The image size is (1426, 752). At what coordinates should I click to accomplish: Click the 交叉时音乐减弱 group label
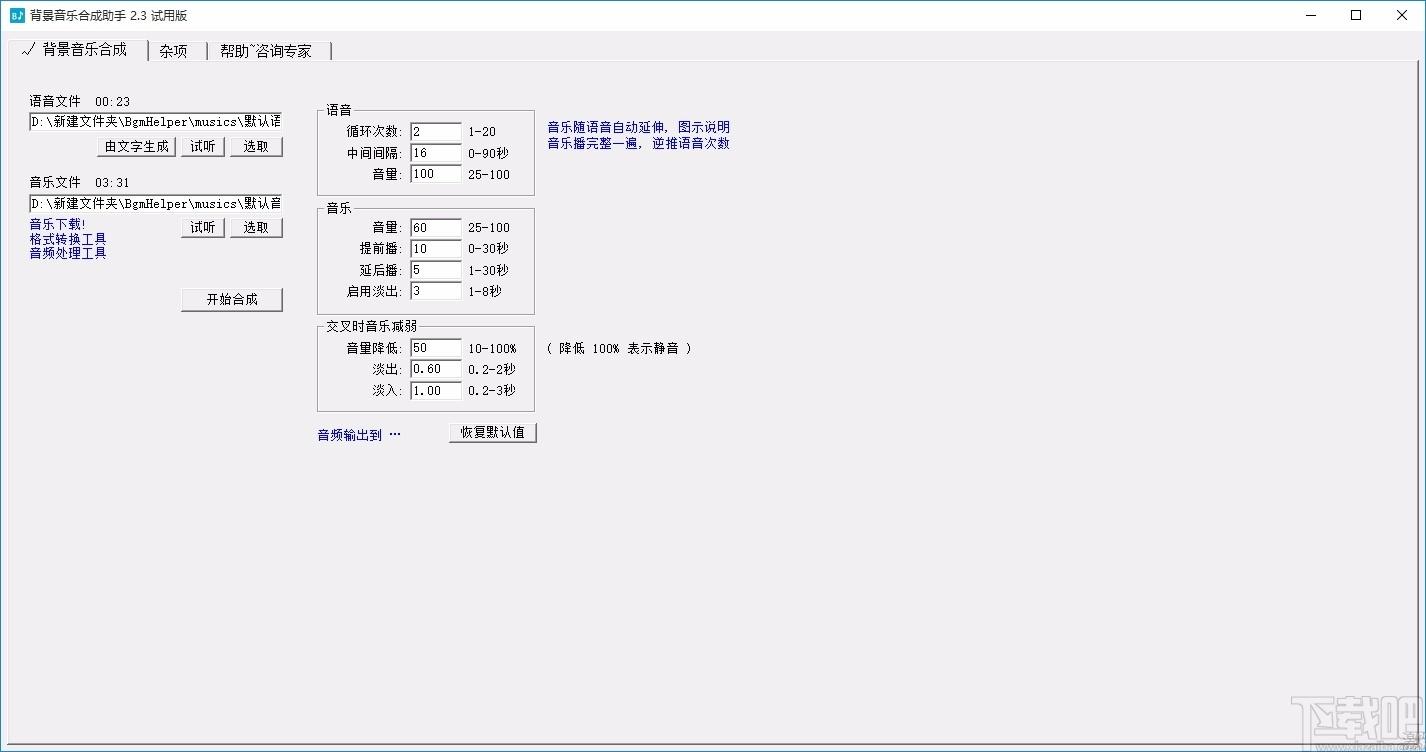[374, 326]
